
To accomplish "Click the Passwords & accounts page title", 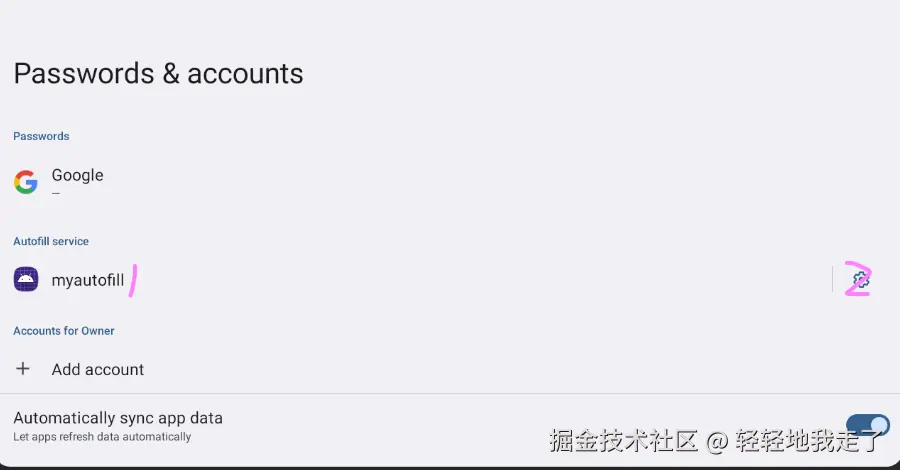I will pyautogui.click(x=158, y=73).
